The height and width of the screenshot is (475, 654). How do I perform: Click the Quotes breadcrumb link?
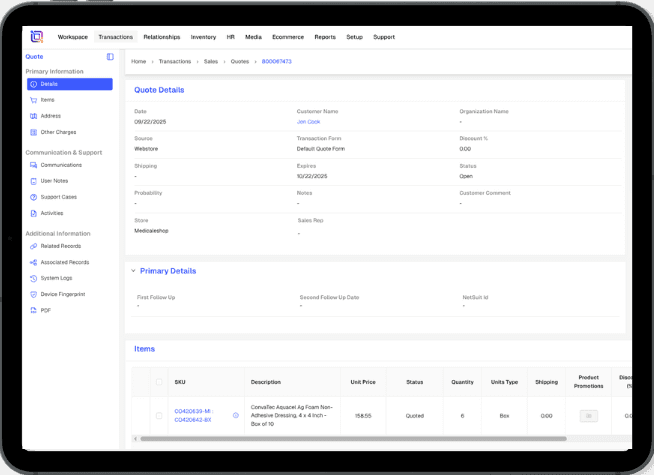coord(240,62)
